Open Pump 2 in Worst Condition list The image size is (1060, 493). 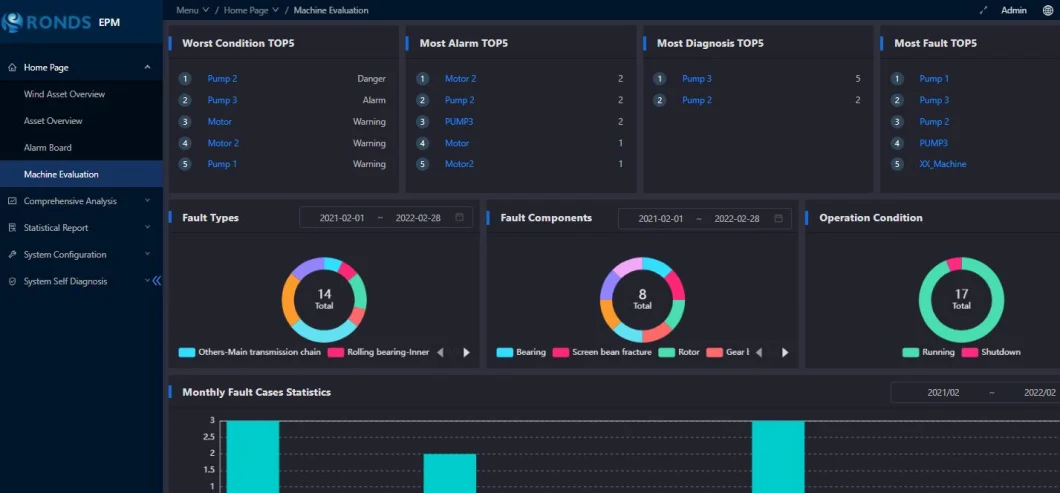[222, 78]
